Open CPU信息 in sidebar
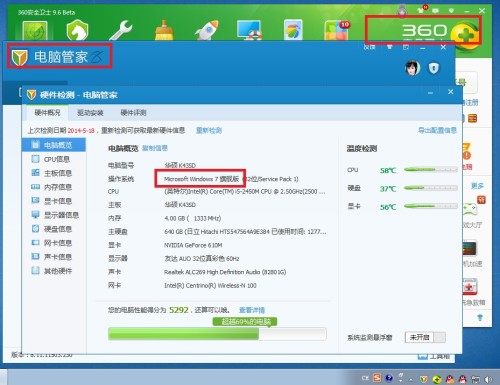 pos(54,159)
